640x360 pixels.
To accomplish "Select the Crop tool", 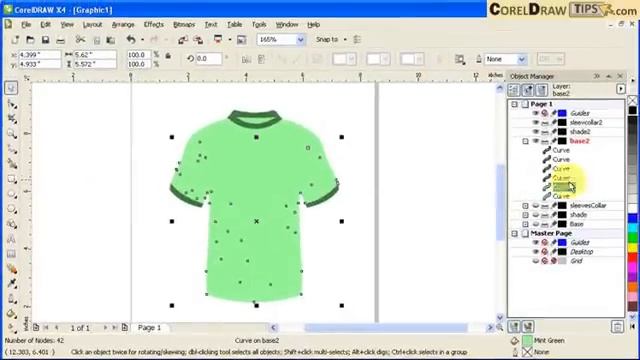I will tap(11, 119).
